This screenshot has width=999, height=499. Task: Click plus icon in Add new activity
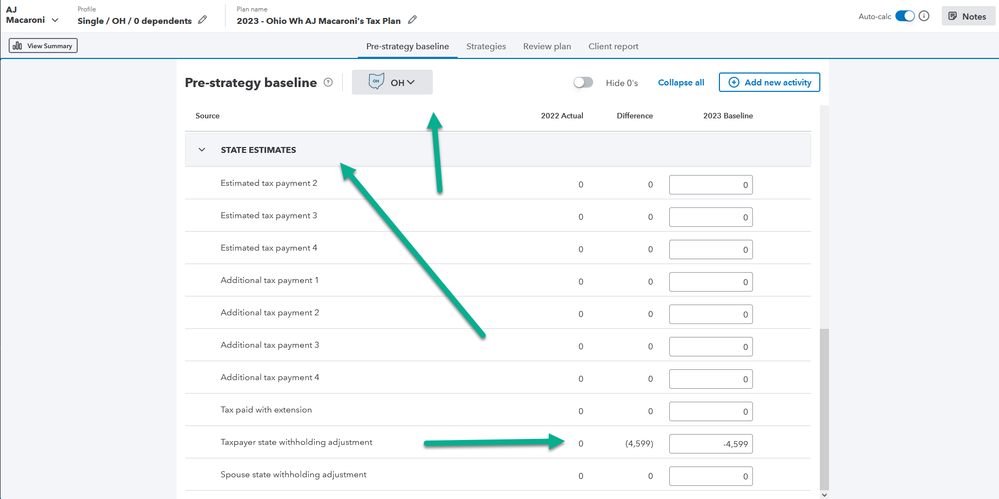[x=734, y=83]
